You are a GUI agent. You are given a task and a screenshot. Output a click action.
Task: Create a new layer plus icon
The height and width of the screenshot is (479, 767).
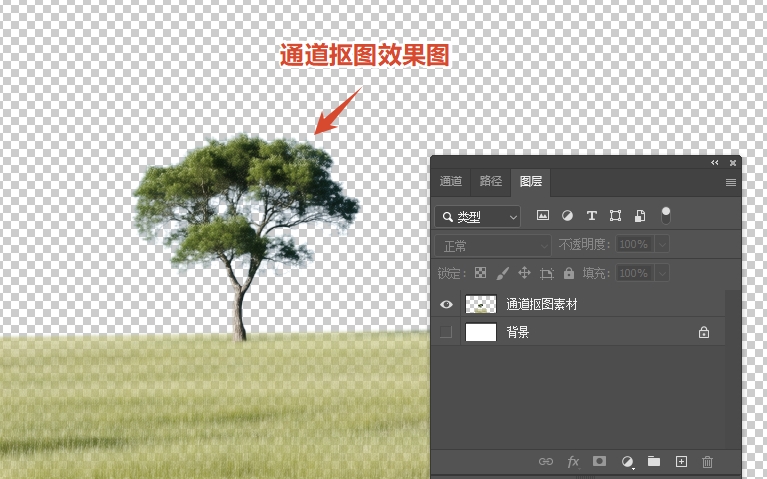point(681,461)
